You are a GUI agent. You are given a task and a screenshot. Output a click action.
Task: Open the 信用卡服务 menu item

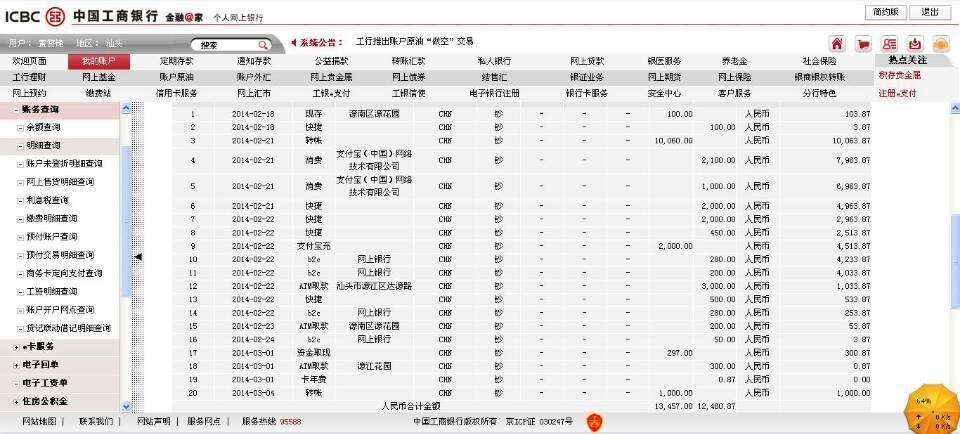[x=177, y=94]
